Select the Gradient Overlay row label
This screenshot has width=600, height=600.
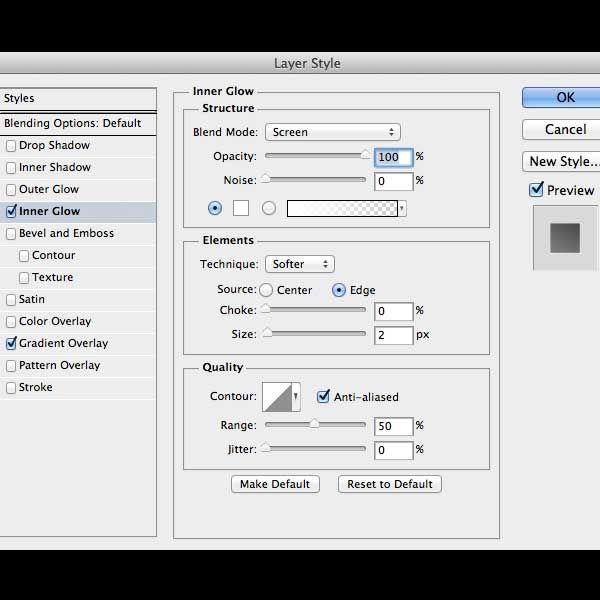pyautogui.click(x=64, y=344)
